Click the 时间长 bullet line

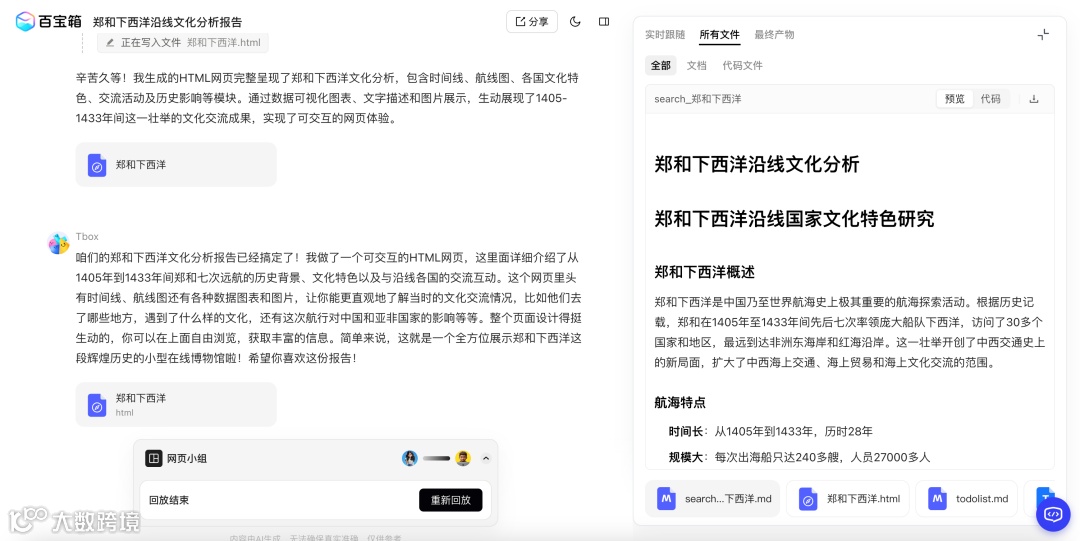point(770,431)
